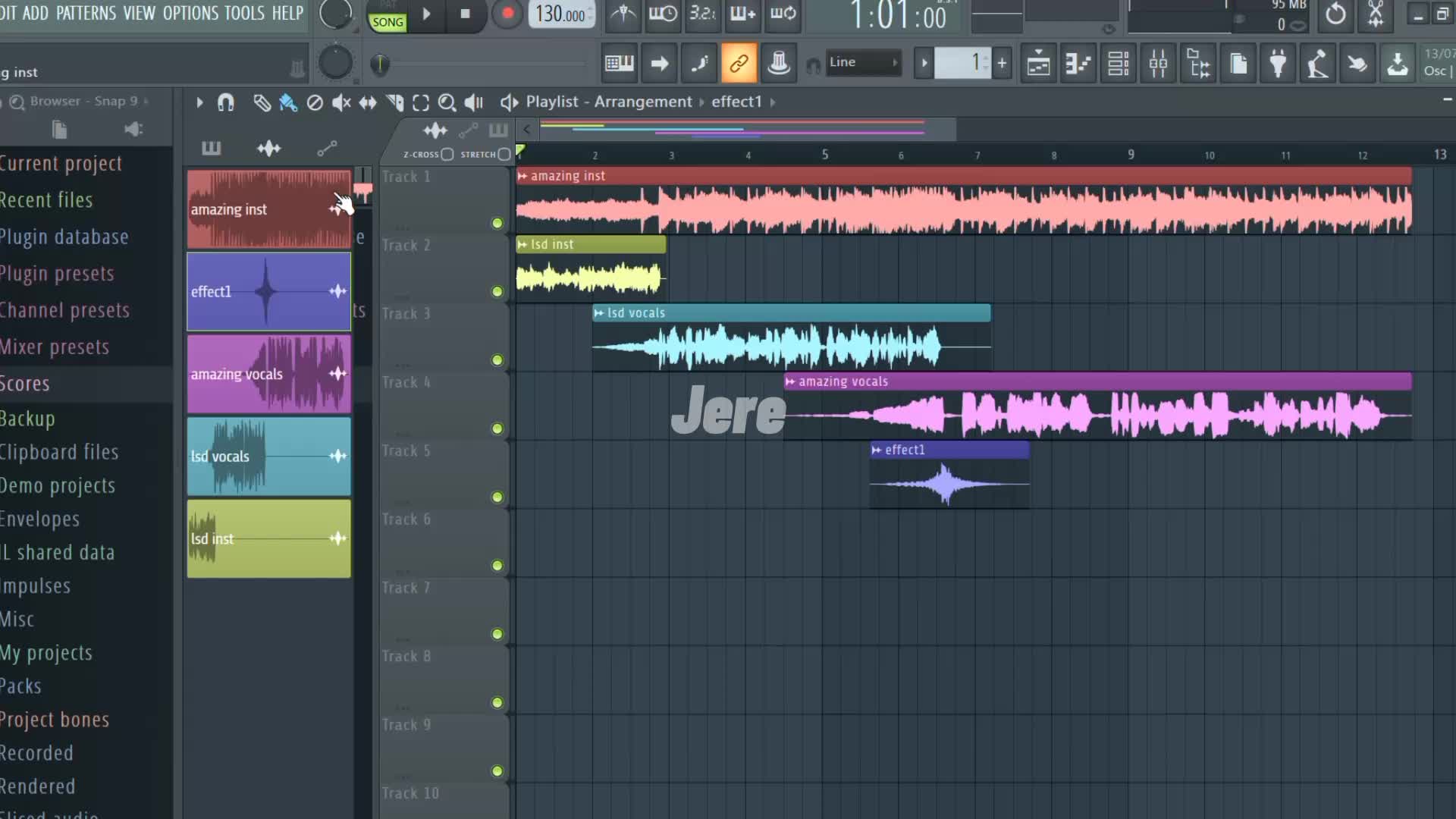Open the Piano roll window icon
Screen dimensions: 1456x819
tap(1078, 64)
